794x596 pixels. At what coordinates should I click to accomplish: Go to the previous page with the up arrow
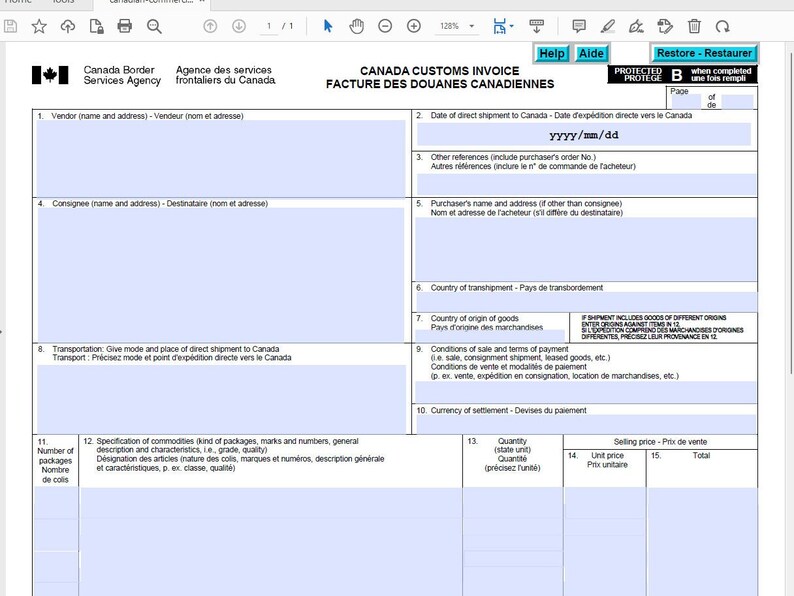pyautogui.click(x=210, y=26)
